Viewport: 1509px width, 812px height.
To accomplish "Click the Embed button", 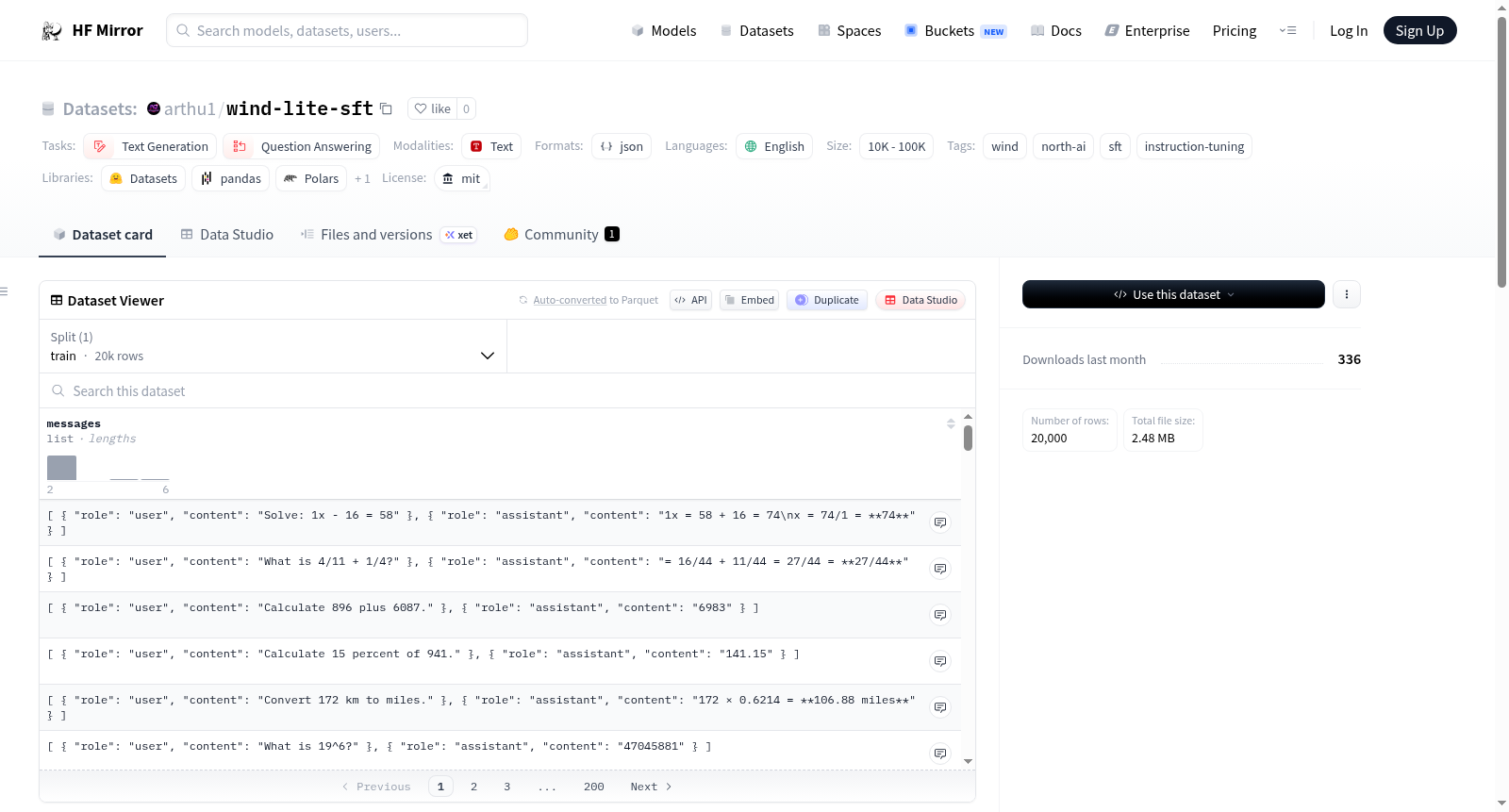I will (749, 300).
